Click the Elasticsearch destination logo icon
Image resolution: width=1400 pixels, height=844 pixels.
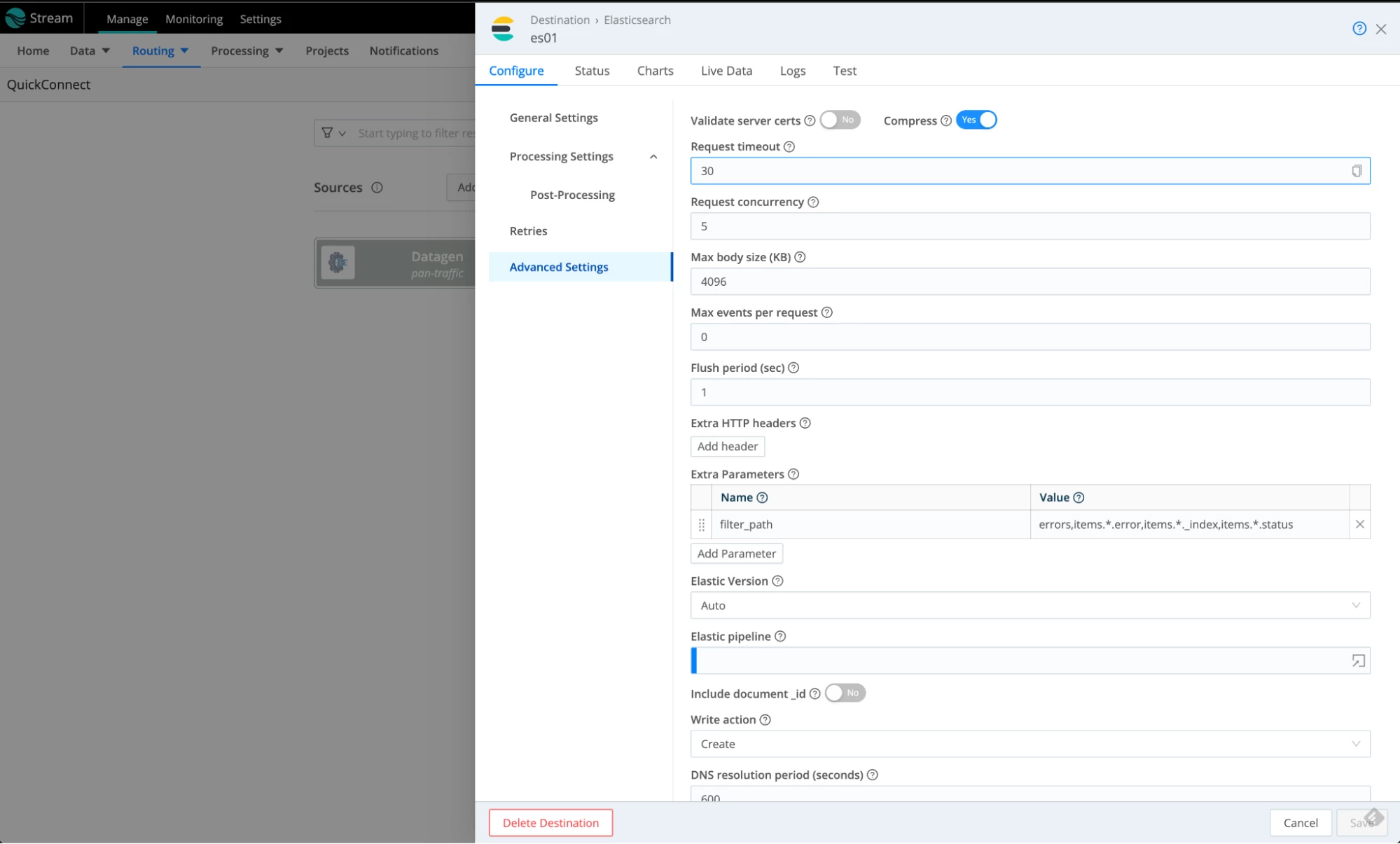tap(503, 29)
